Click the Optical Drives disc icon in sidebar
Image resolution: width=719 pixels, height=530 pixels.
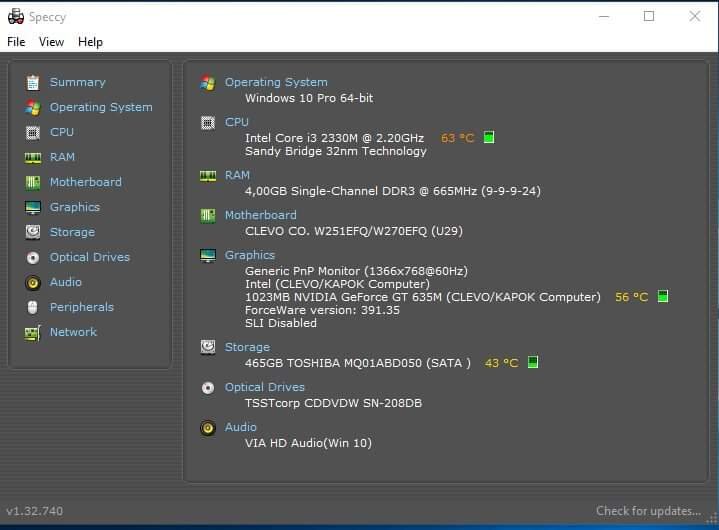tap(33, 257)
